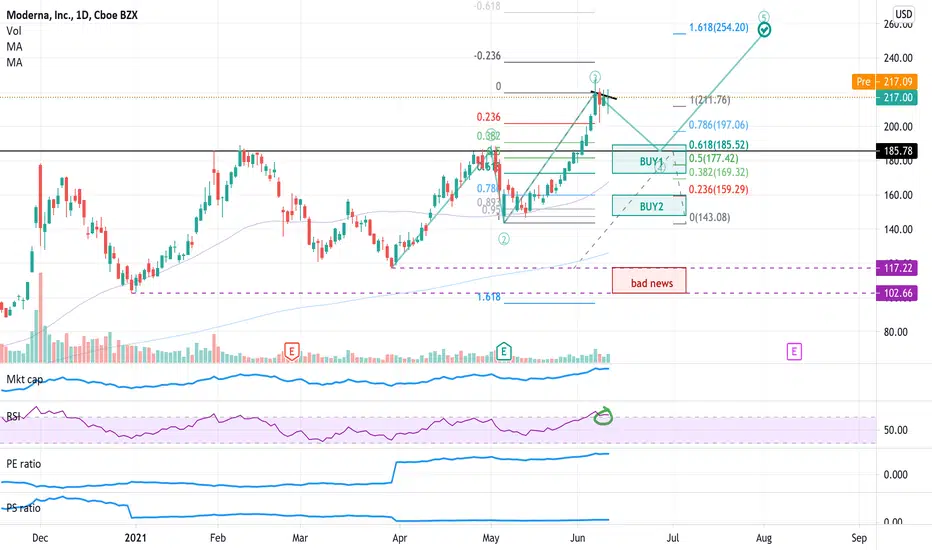The width and height of the screenshot is (932, 550).
Task: Select the 0(143.08) Fibonacci label
Action: click(710, 218)
